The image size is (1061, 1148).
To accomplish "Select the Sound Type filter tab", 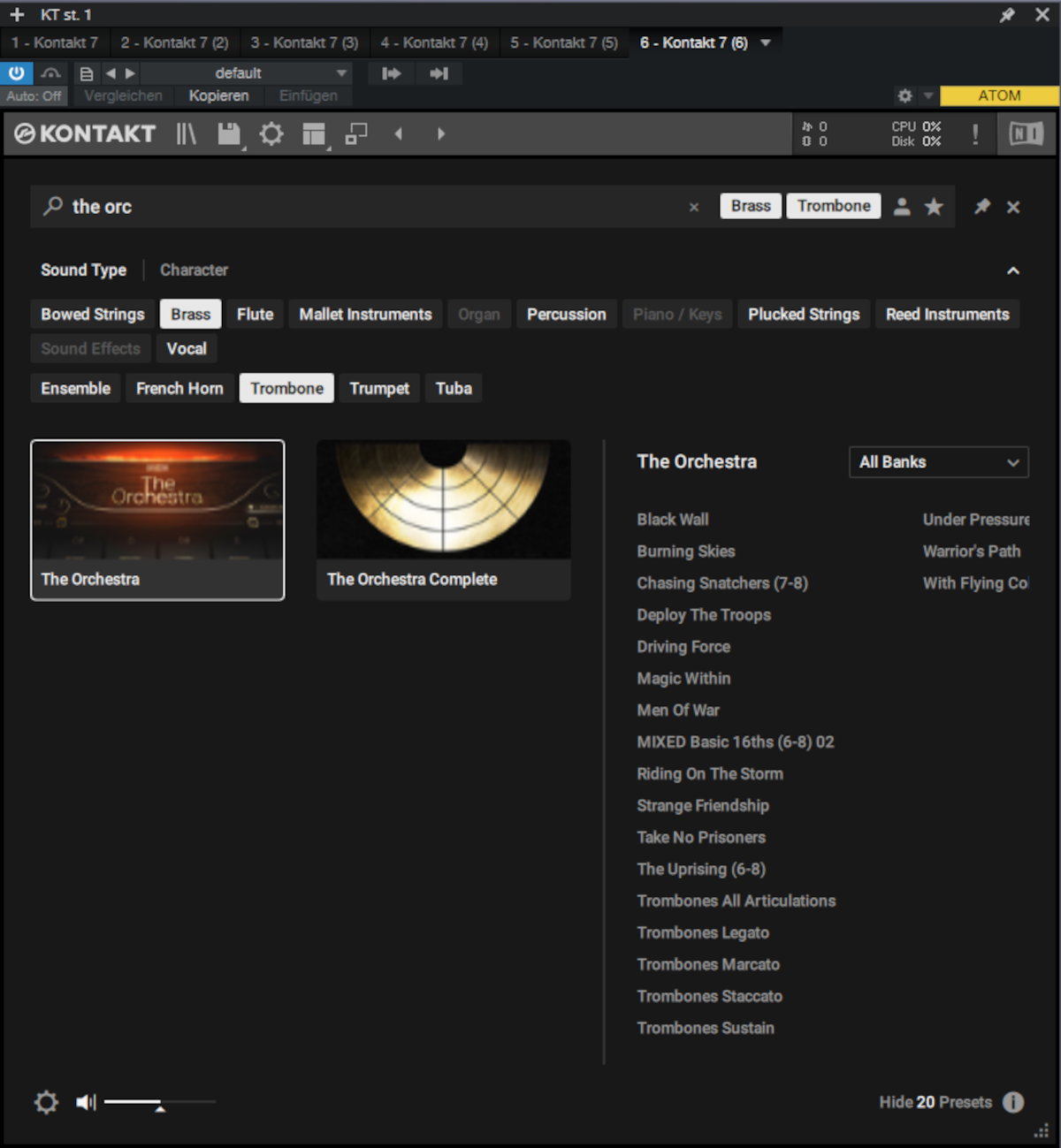I will coord(83,270).
